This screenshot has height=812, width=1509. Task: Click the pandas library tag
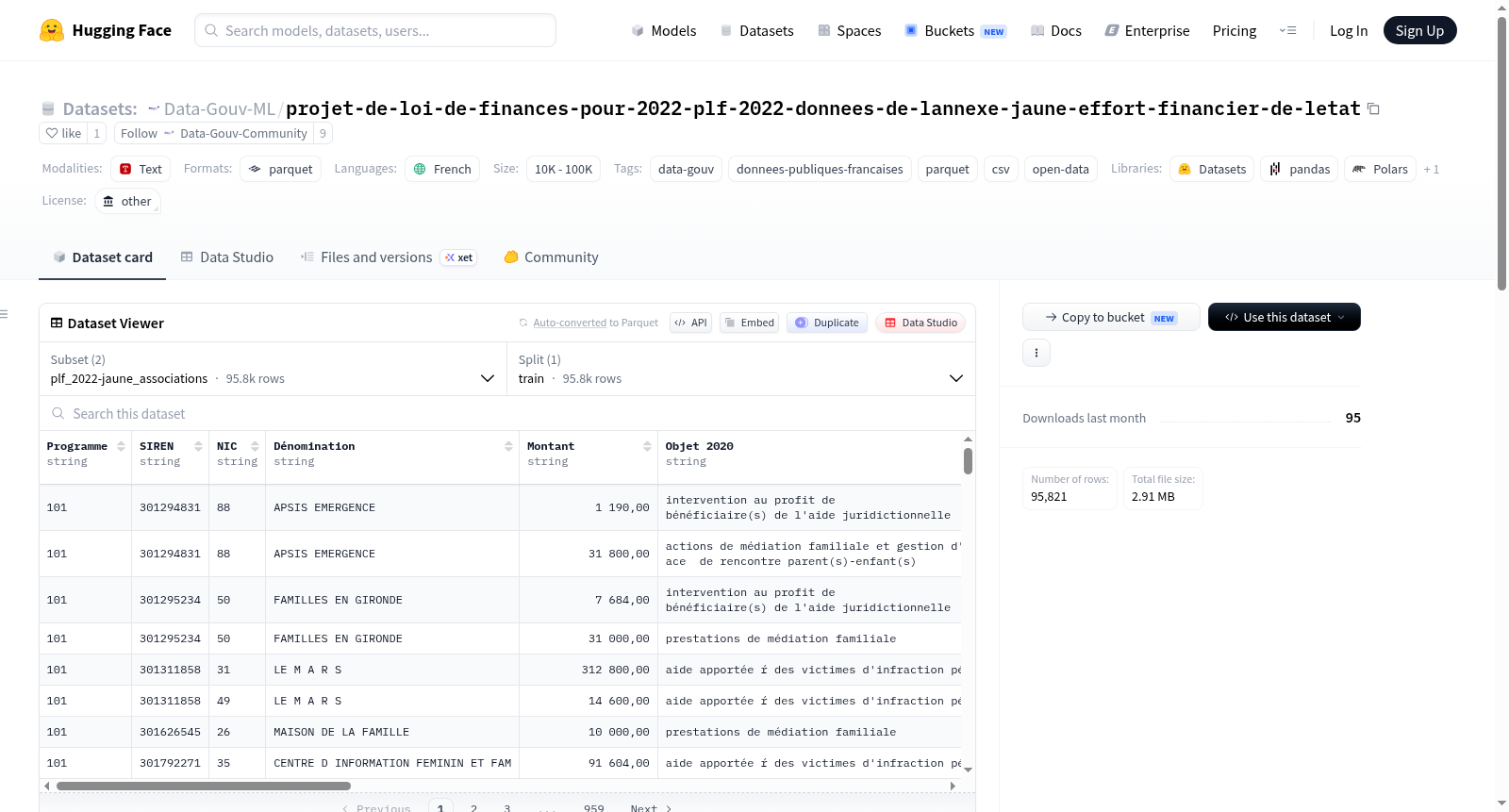1299,169
